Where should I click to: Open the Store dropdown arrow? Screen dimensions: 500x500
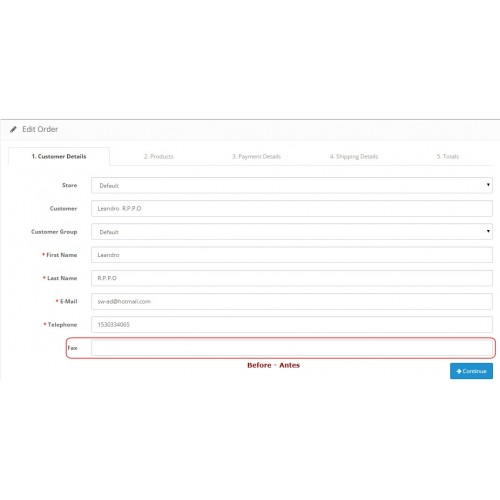click(488, 185)
